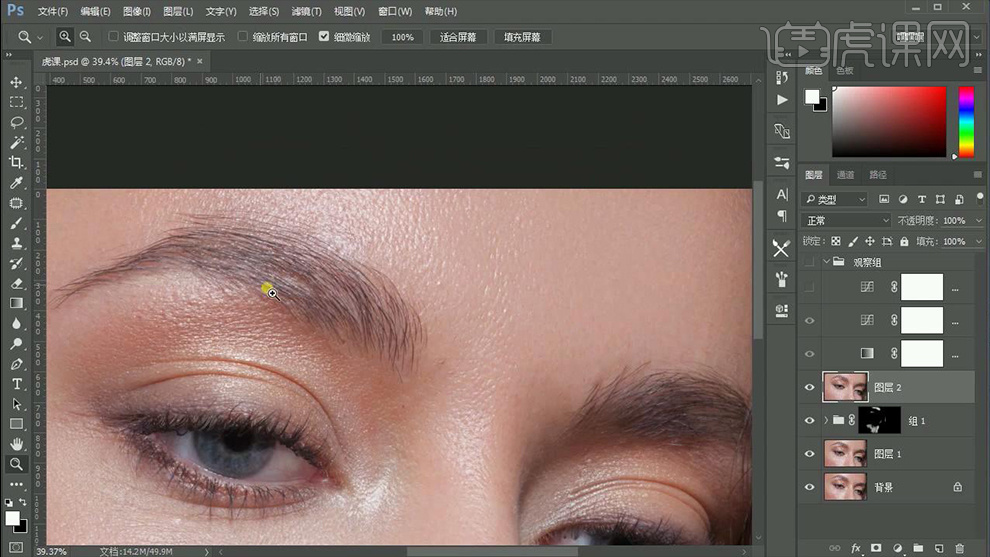The width and height of the screenshot is (990, 557).
Task: Expand the 组 1 group
Action: coord(826,421)
